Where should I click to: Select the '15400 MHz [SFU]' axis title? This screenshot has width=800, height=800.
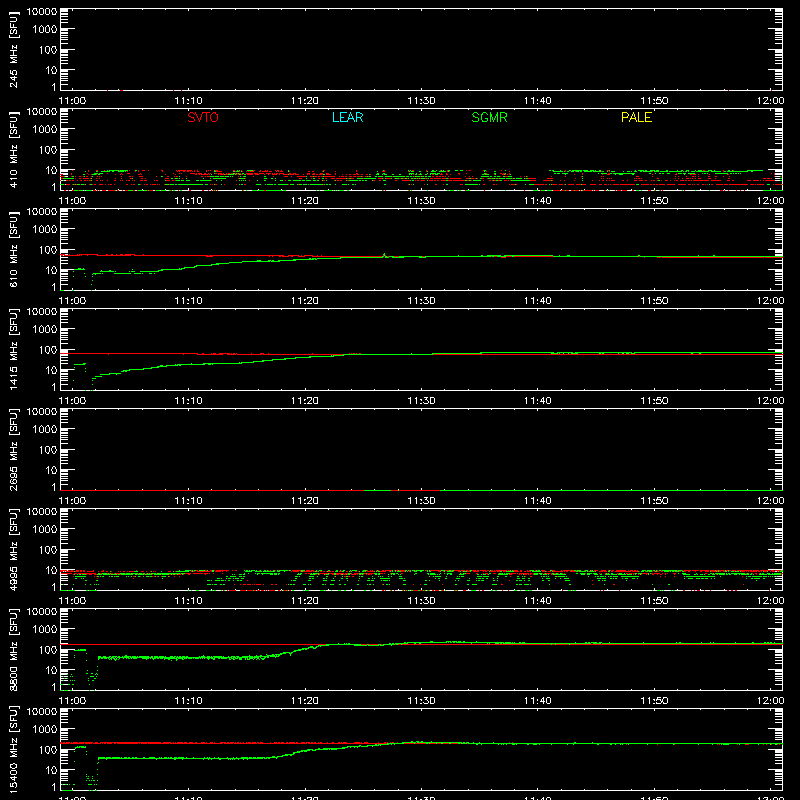[14, 749]
